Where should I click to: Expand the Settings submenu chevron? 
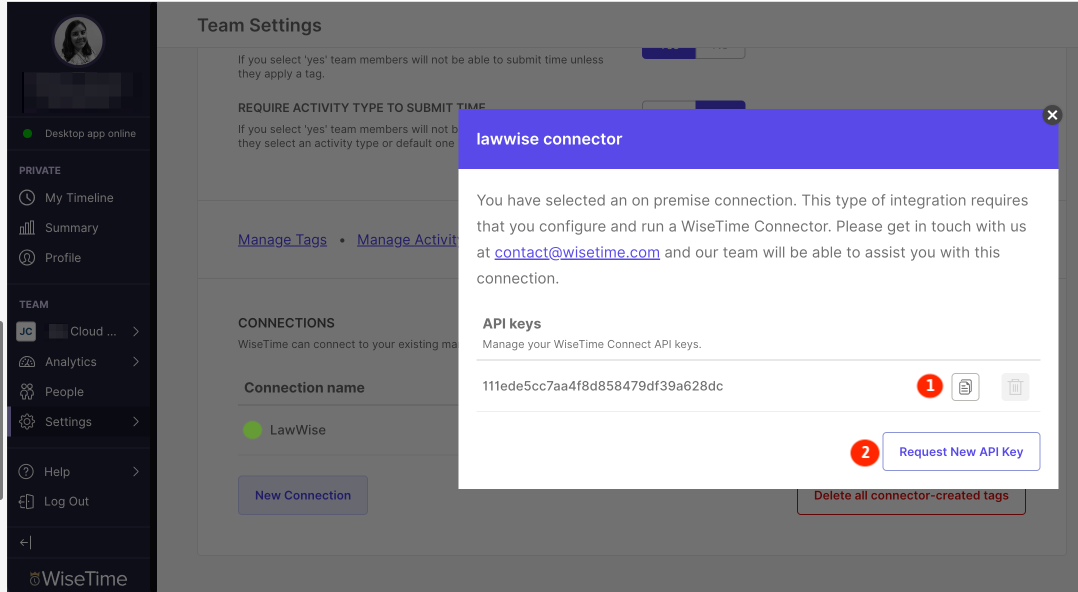coord(135,421)
